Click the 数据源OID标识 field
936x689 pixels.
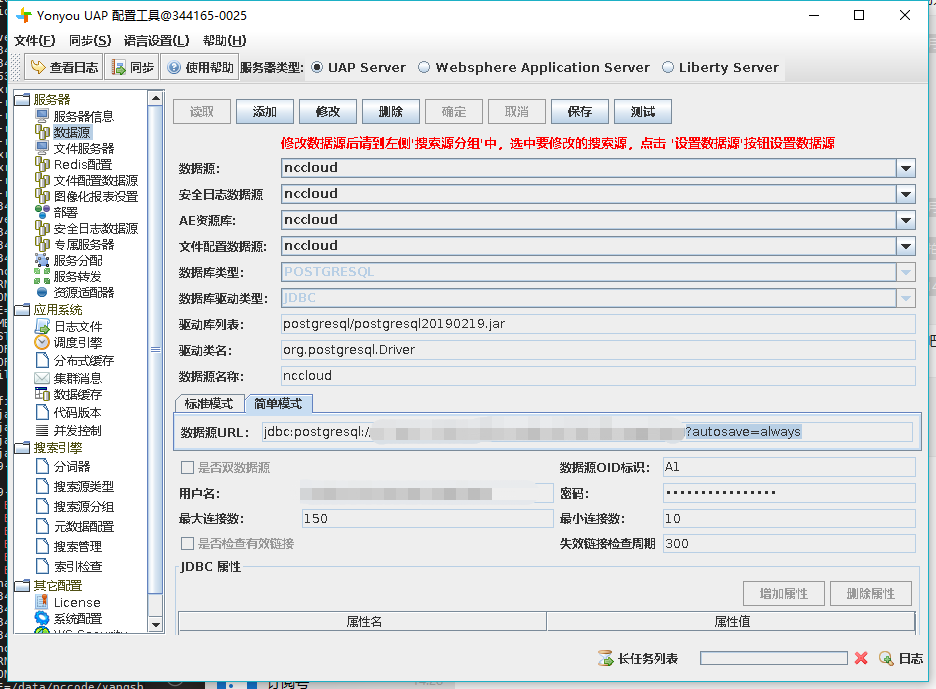789,467
